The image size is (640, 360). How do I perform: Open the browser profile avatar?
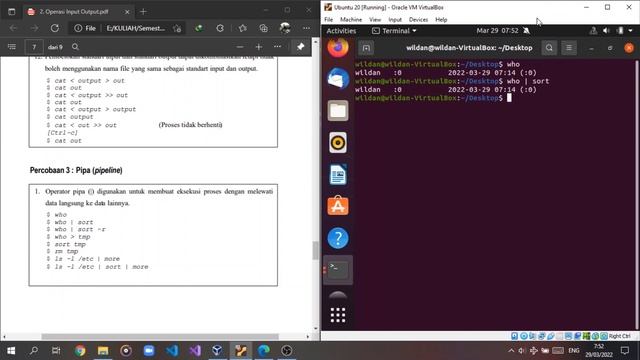click(285, 28)
